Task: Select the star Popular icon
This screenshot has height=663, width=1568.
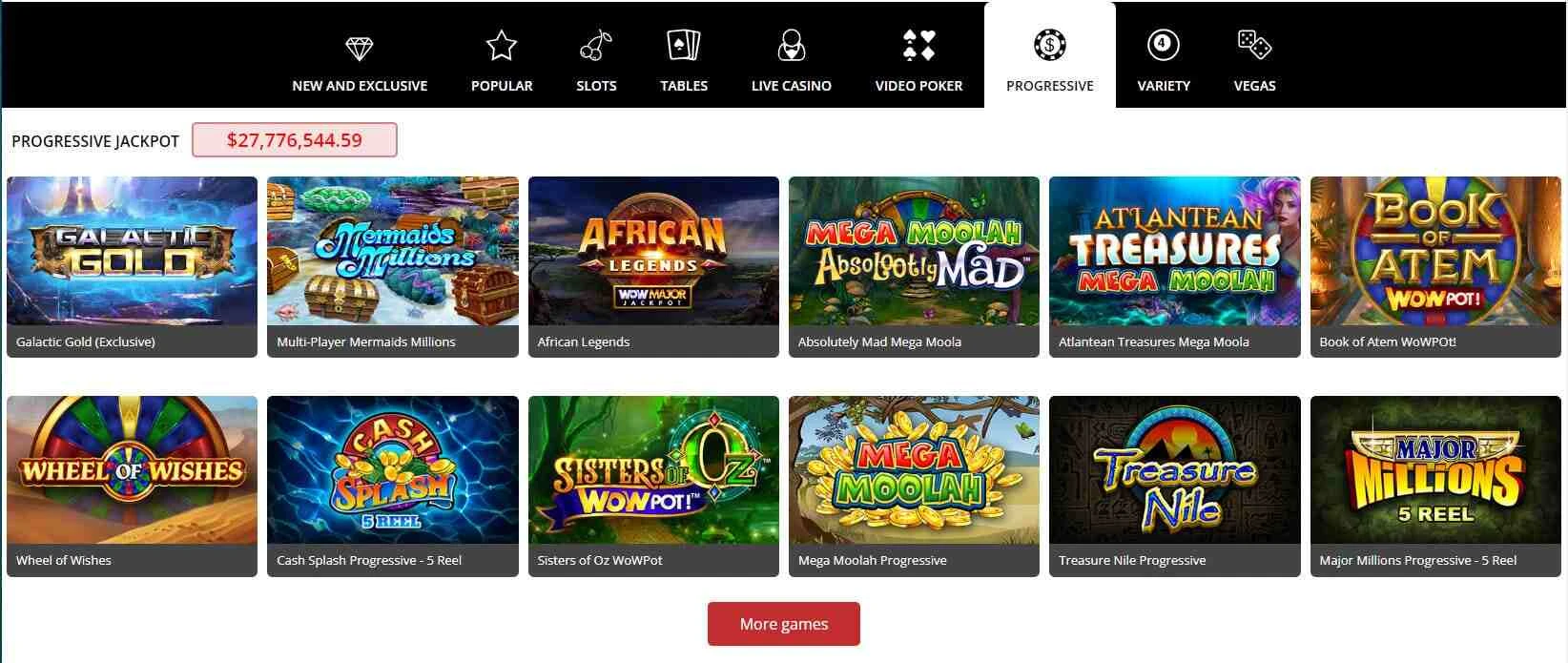Action: pos(501,45)
